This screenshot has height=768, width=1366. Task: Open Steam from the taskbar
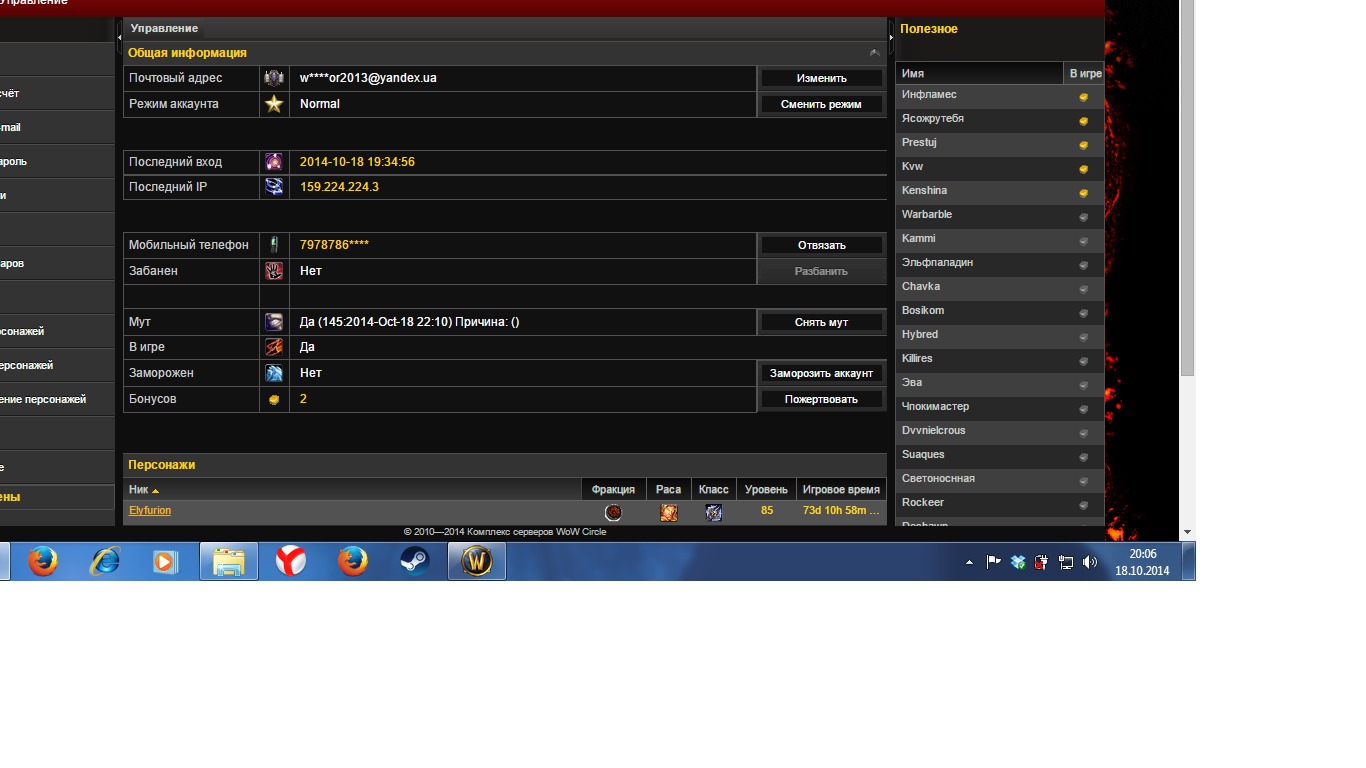click(415, 562)
